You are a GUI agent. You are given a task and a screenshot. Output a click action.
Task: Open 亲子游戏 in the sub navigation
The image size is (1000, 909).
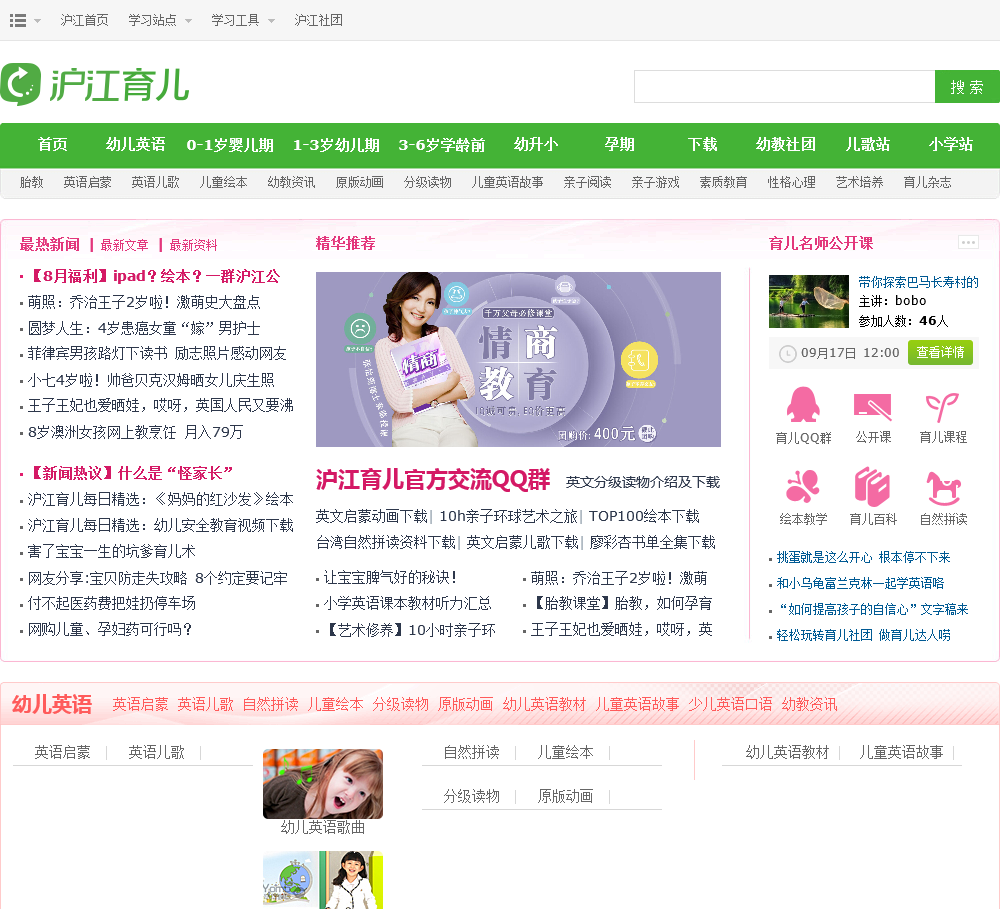tap(655, 182)
